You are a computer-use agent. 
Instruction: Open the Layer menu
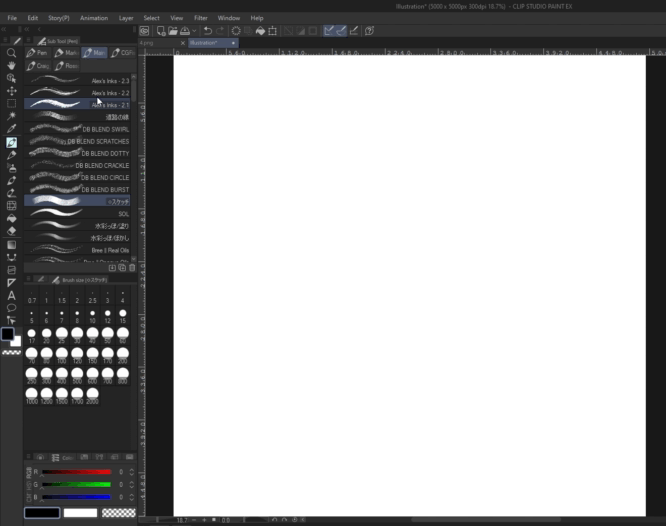pos(126,18)
